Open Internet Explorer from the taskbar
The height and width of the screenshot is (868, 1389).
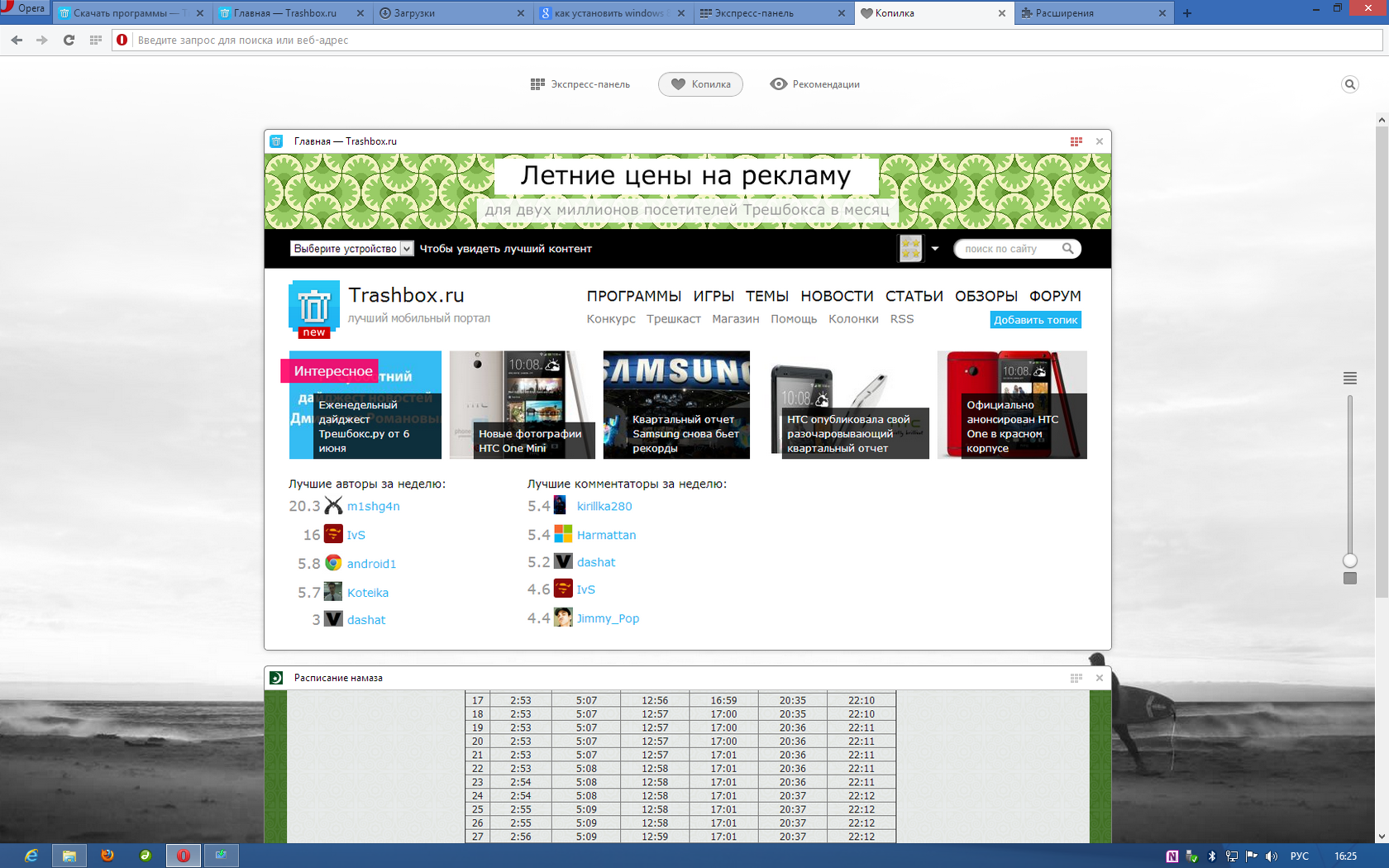point(31,856)
